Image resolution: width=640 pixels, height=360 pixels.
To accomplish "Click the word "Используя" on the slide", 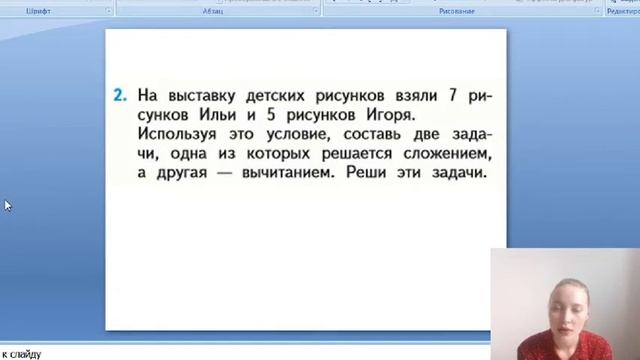I will pos(177,134).
